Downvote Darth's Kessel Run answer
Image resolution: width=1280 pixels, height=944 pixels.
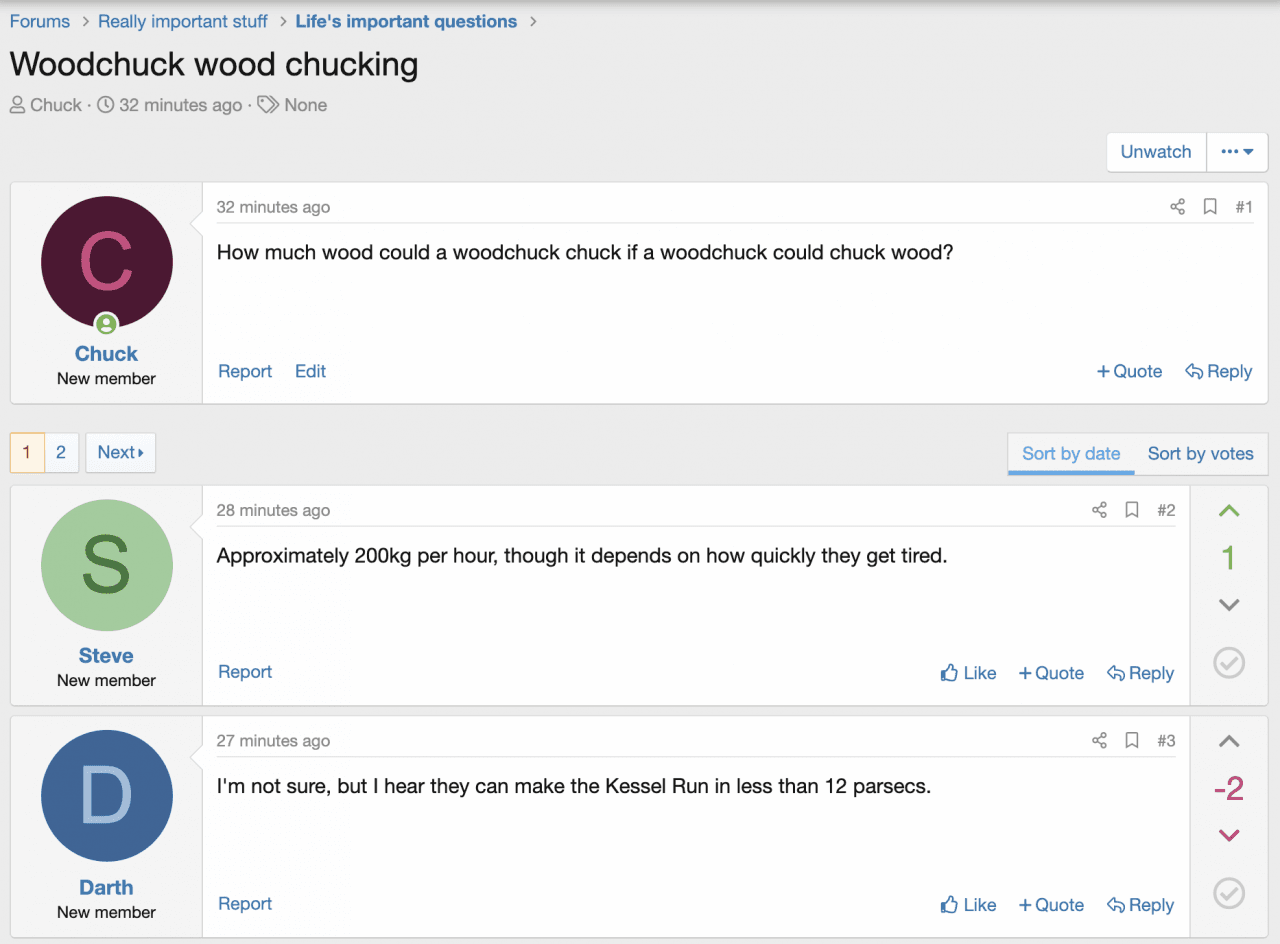tap(1229, 835)
